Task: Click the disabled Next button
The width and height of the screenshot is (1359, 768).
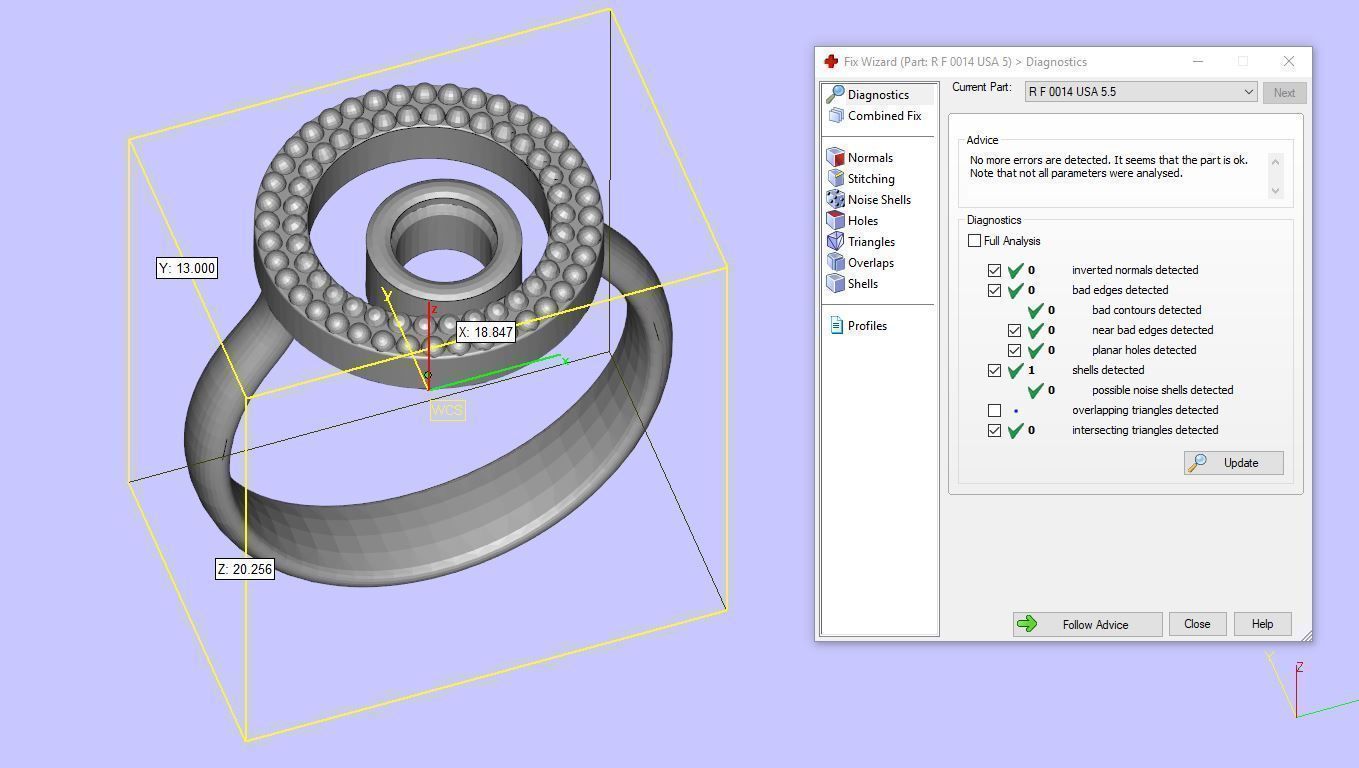Action: (x=1284, y=92)
